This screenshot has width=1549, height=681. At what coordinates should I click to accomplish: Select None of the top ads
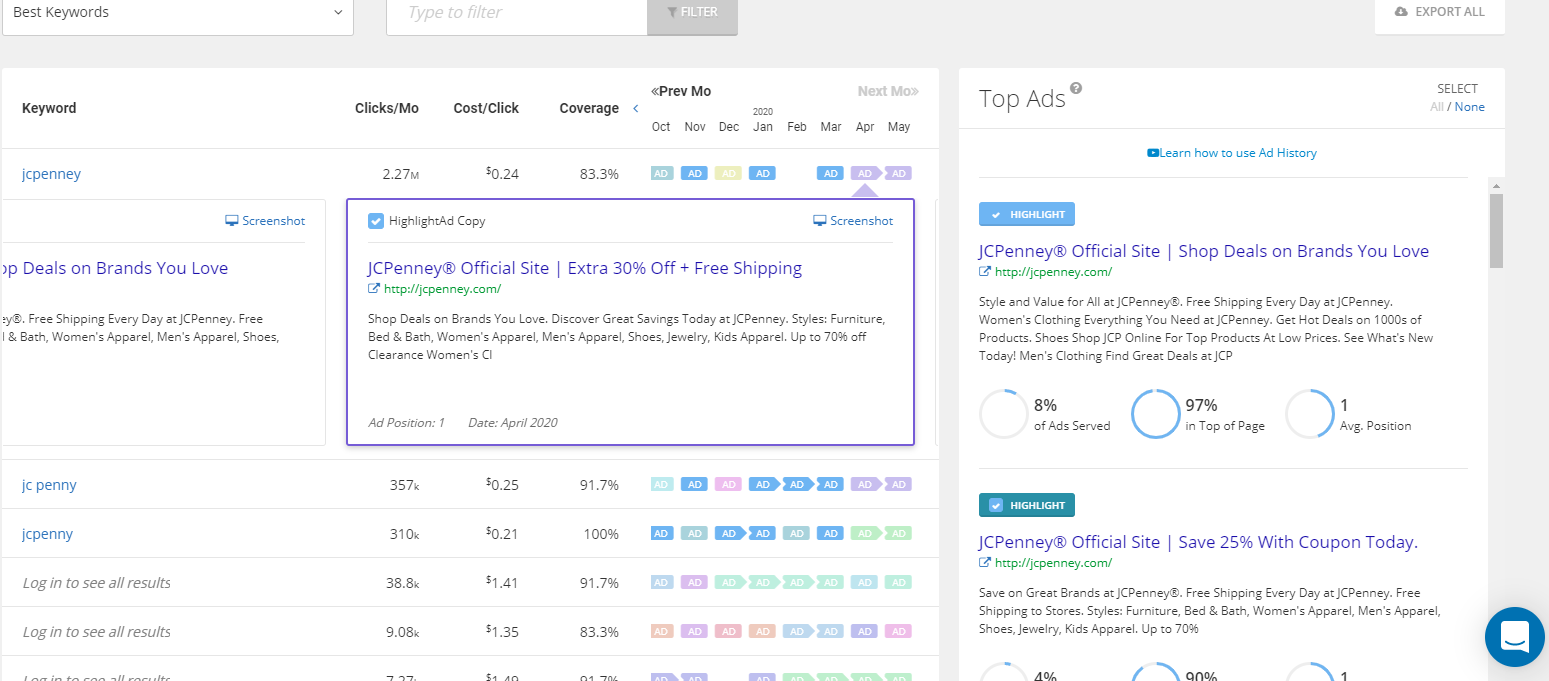coord(1470,107)
